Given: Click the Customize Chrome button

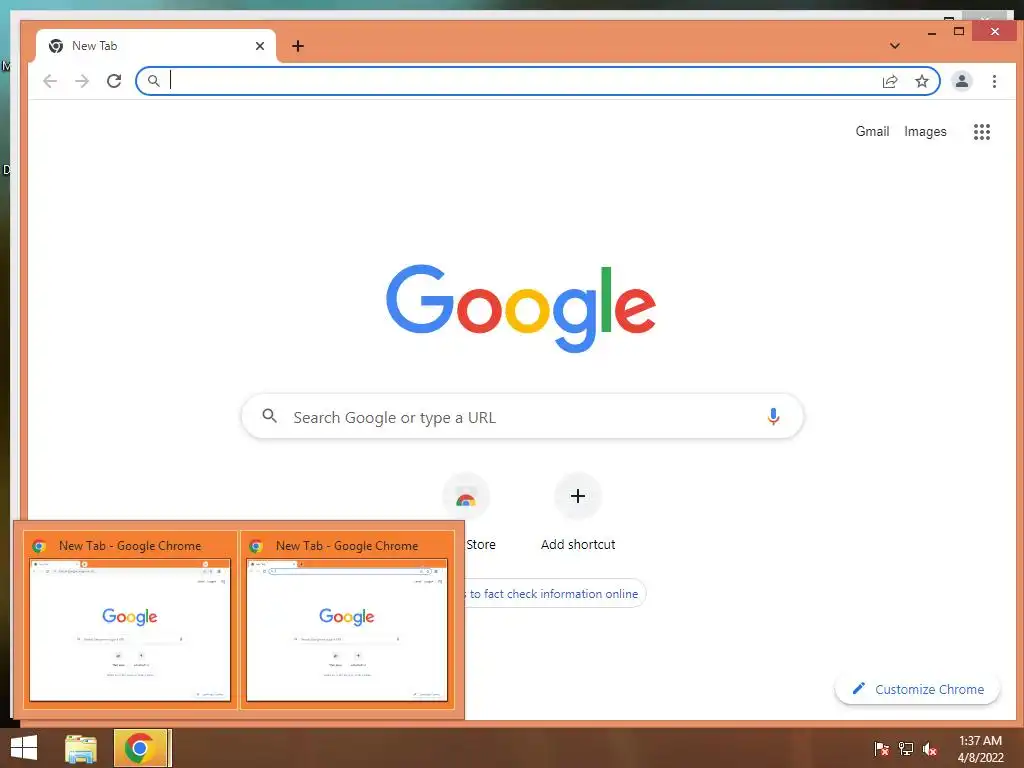Looking at the screenshot, I should pos(918,690).
